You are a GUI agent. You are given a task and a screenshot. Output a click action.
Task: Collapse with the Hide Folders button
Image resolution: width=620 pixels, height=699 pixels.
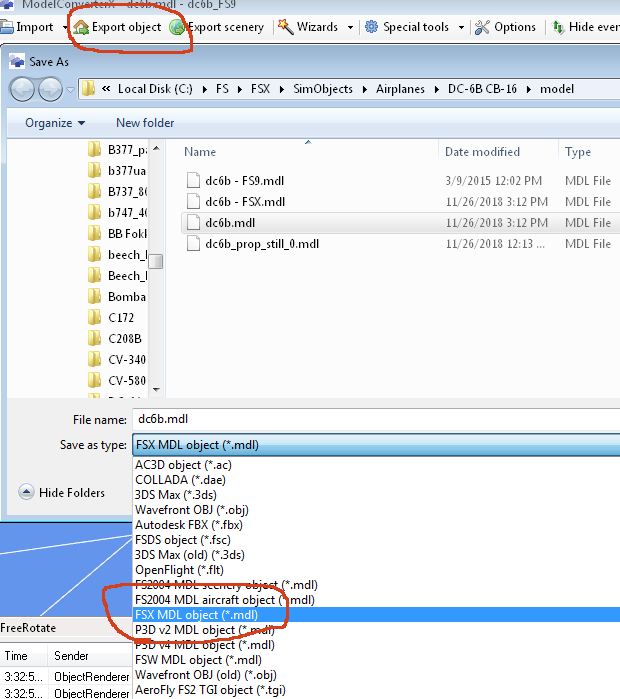click(x=62, y=493)
